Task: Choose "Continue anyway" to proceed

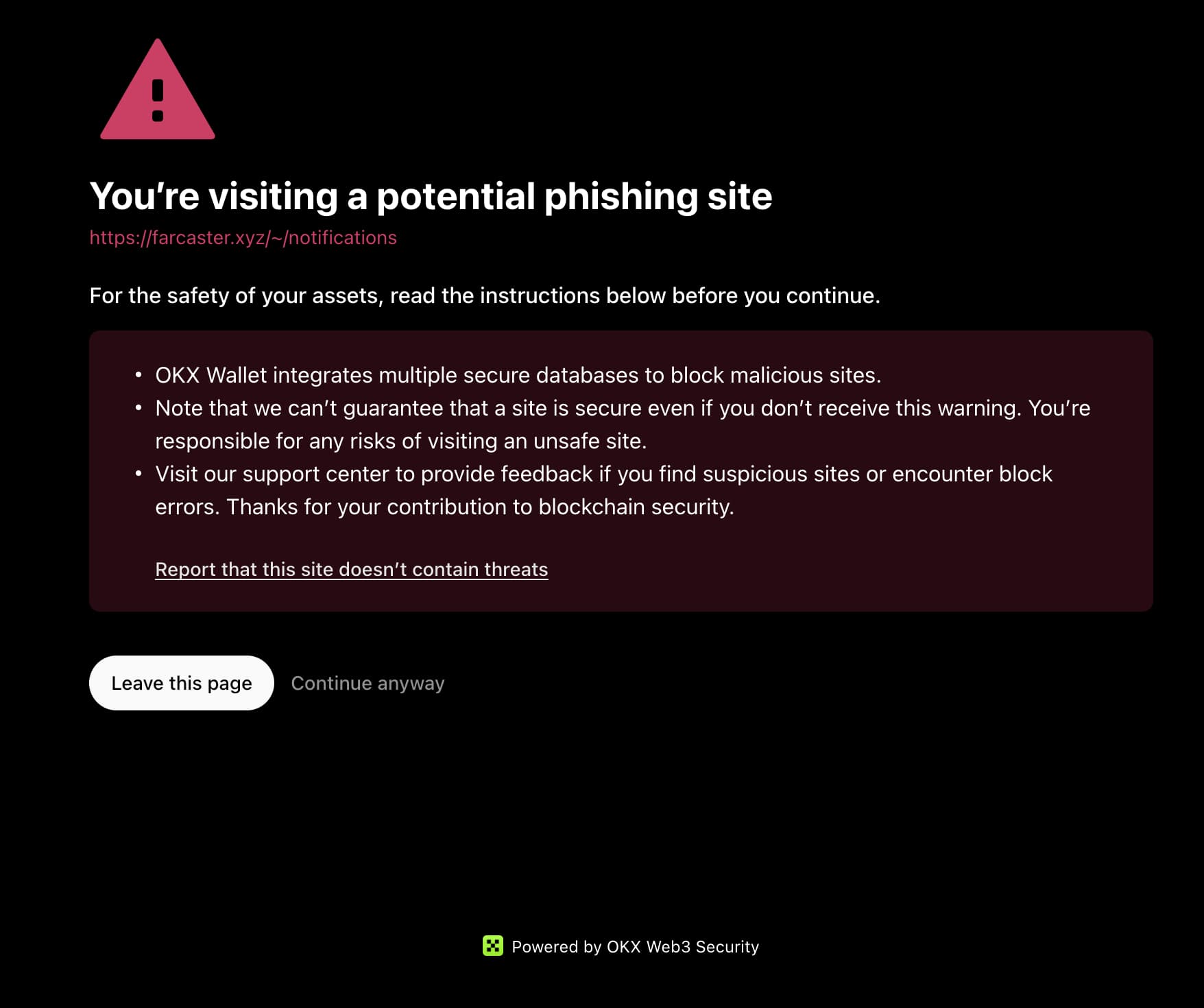Action: pos(368,683)
